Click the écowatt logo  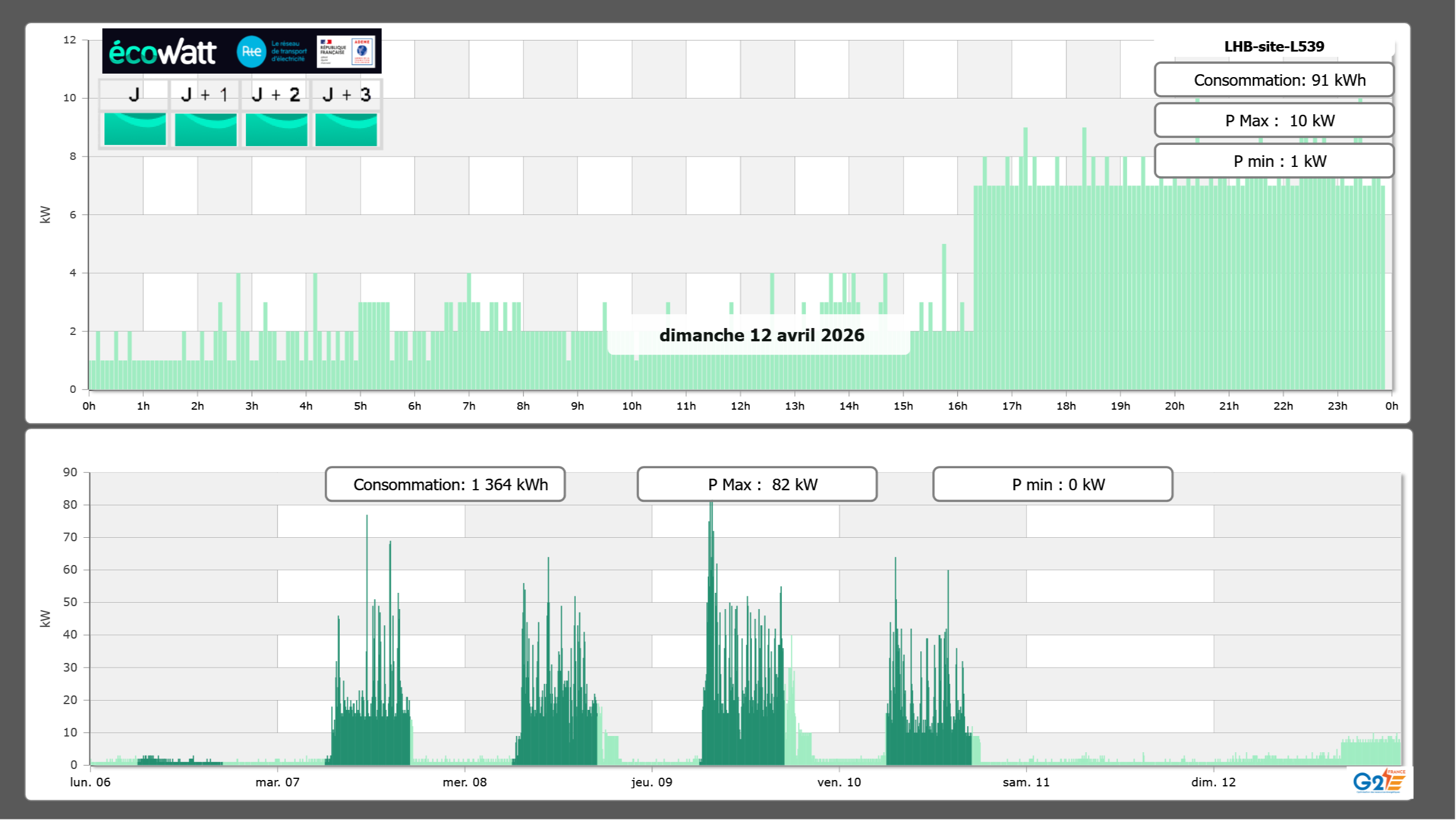click(x=163, y=52)
